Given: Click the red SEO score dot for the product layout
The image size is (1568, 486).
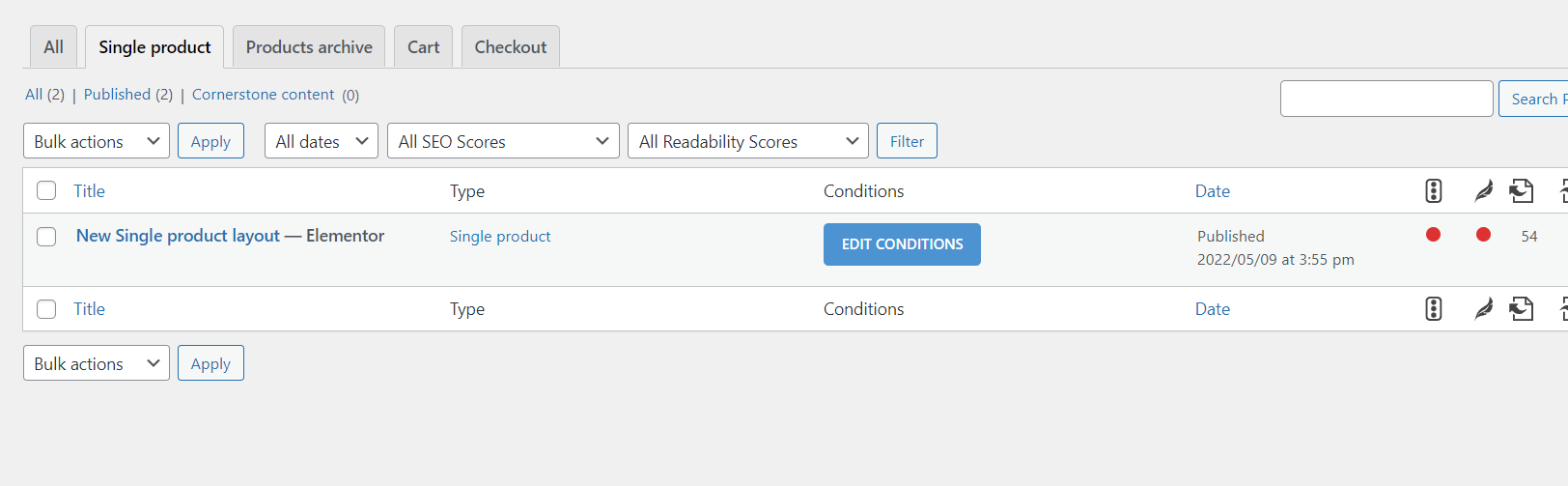Looking at the screenshot, I should (x=1434, y=235).
